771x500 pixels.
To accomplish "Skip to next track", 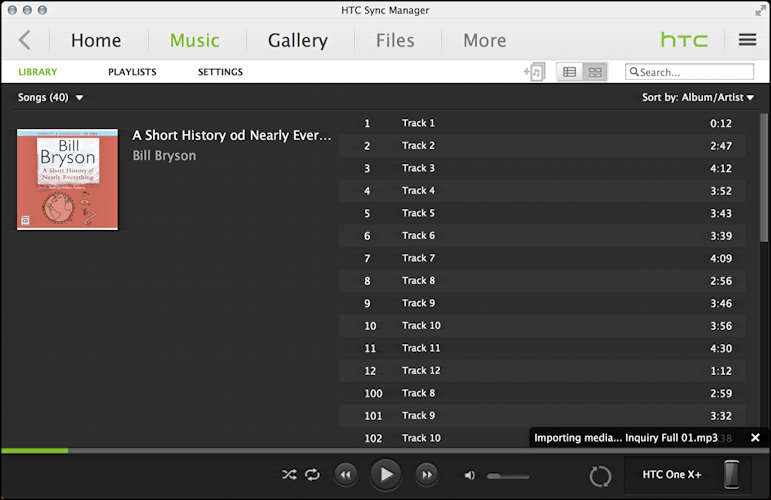I will pos(426,474).
